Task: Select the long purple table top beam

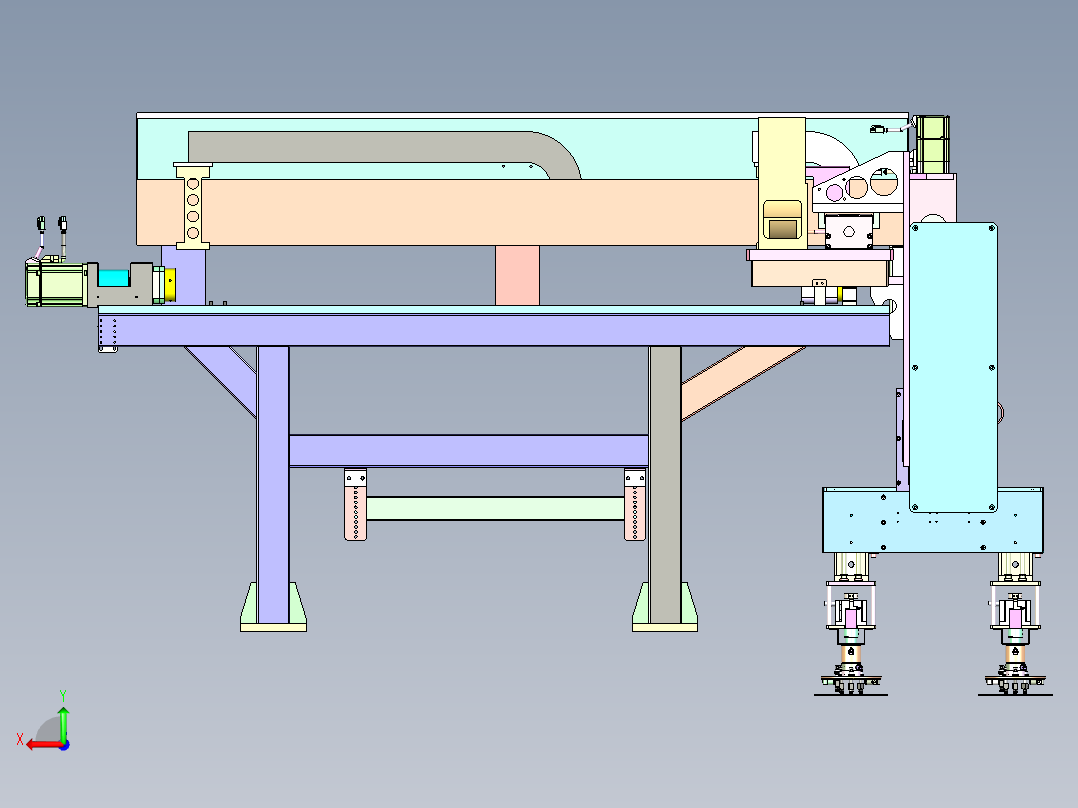Action: click(x=494, y=329)
